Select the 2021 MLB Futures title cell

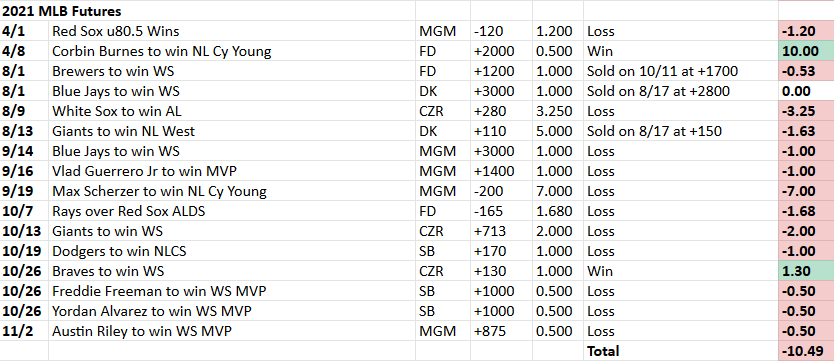tap(207, 11)
